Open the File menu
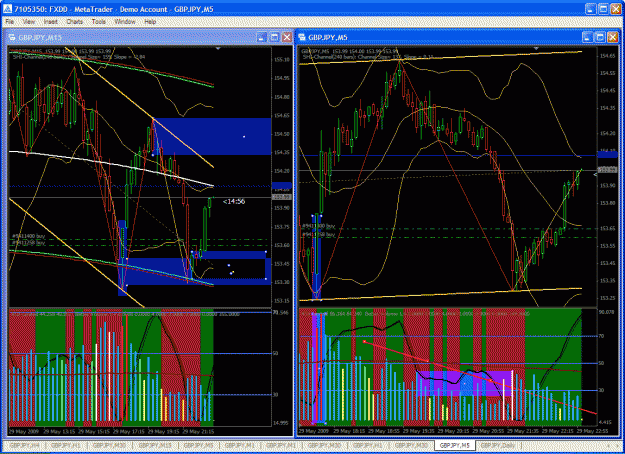 [x=10, y=22]
